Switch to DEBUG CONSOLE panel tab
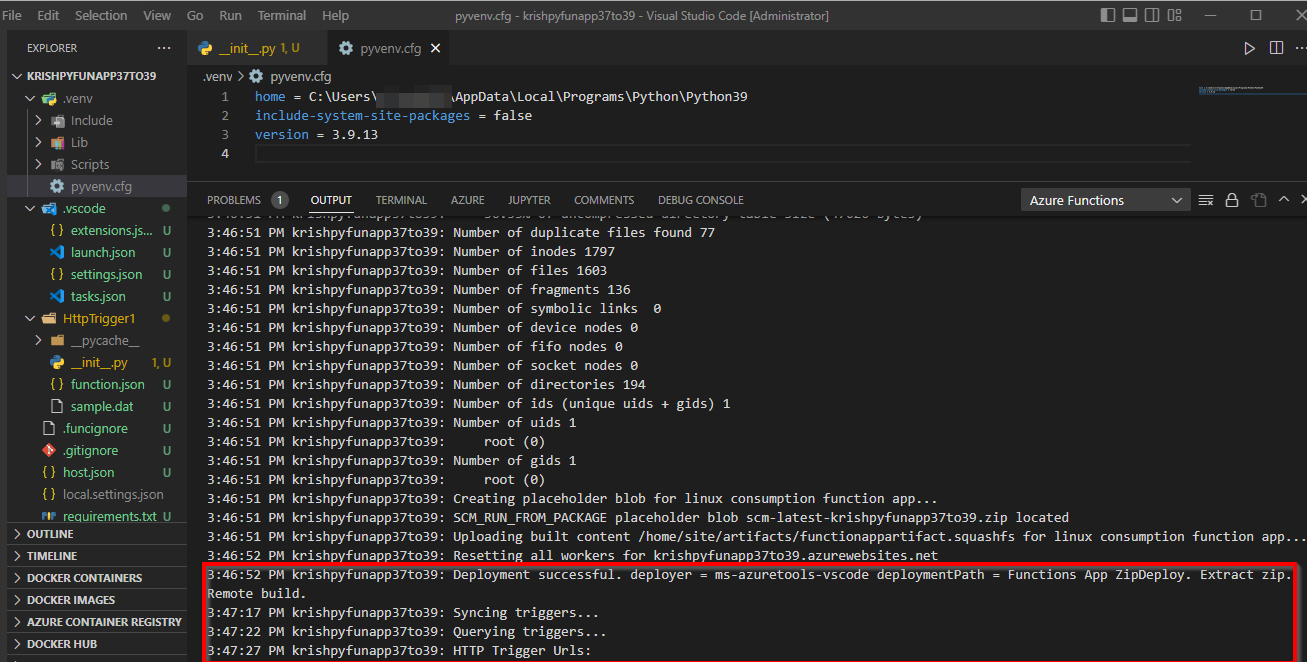Screen dimensions: 1307x662 tap(700, 200)
